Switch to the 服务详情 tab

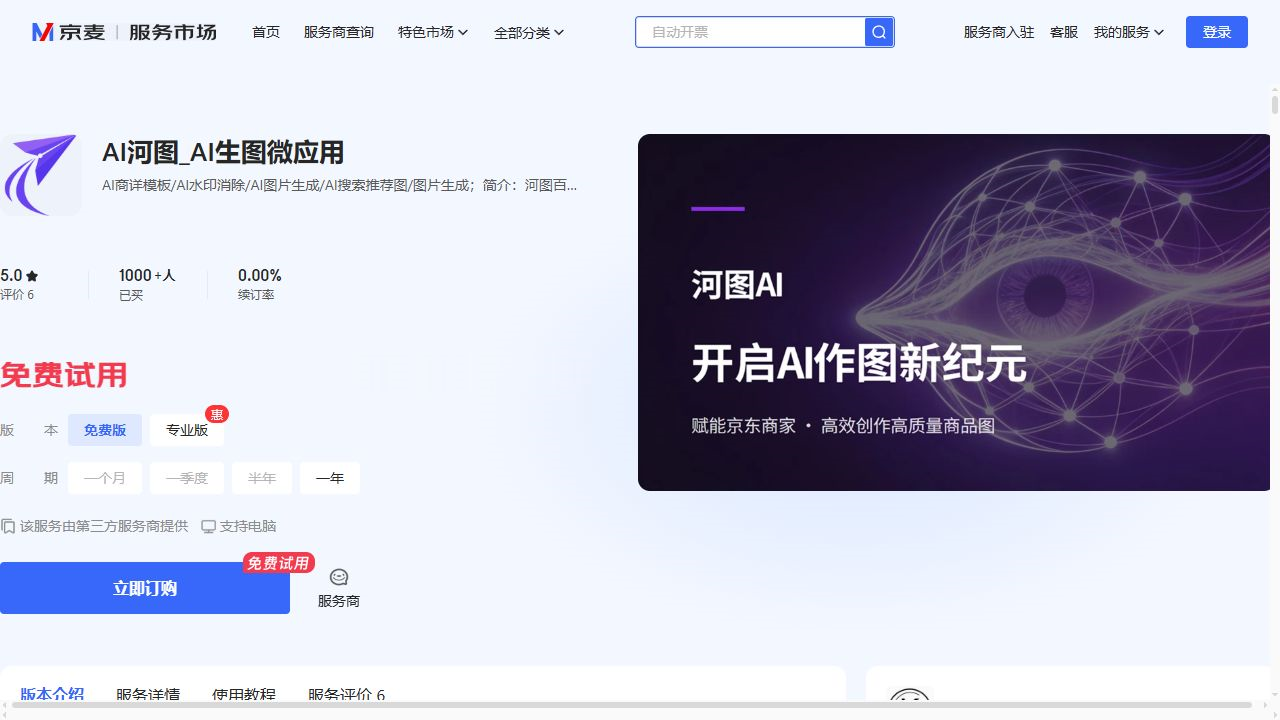point(148,694)
